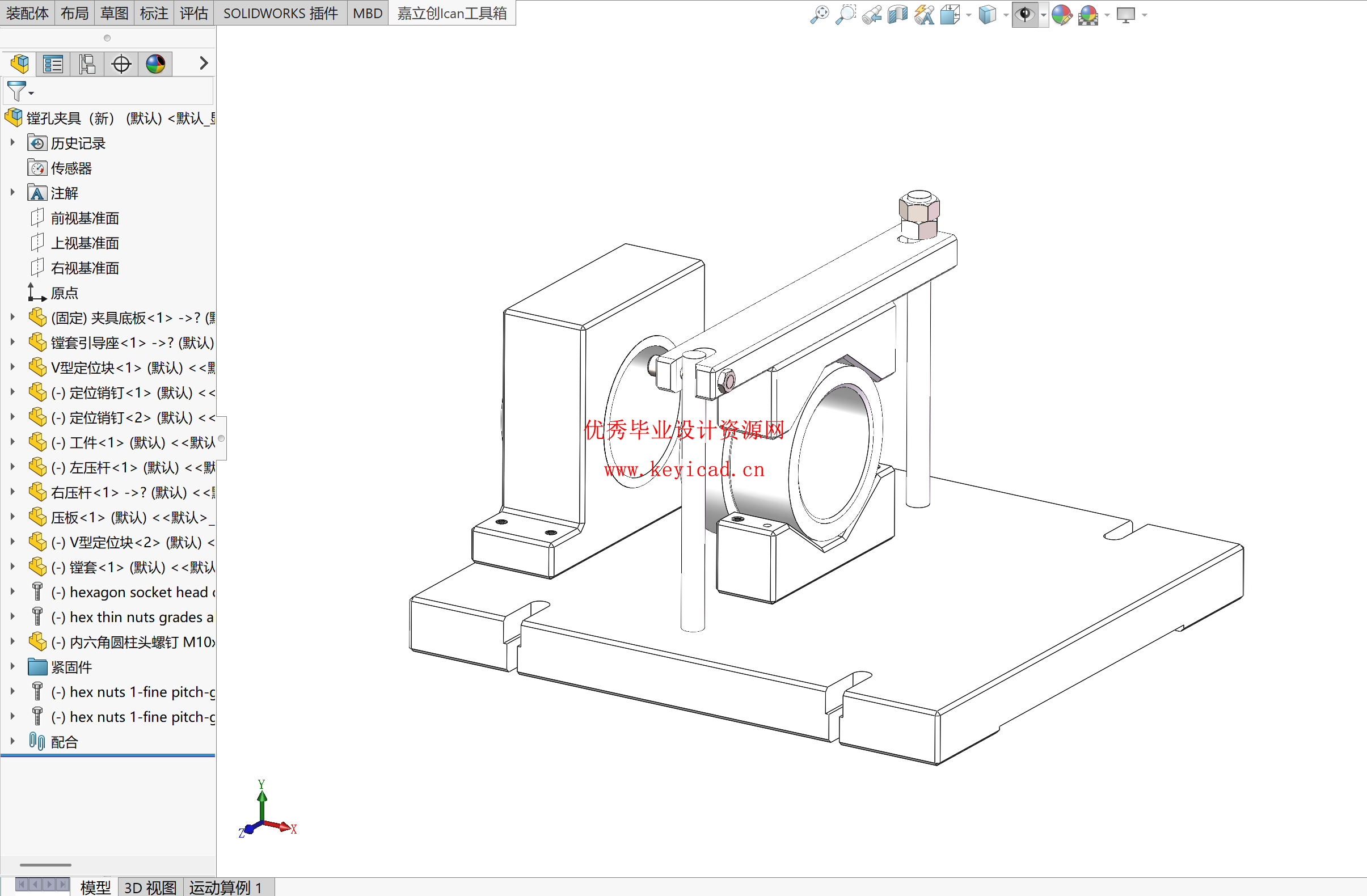Open the 嘉立创Ican工具箱 tab
The width and height of the screenshot is (1367, 896).
(452, 12)
